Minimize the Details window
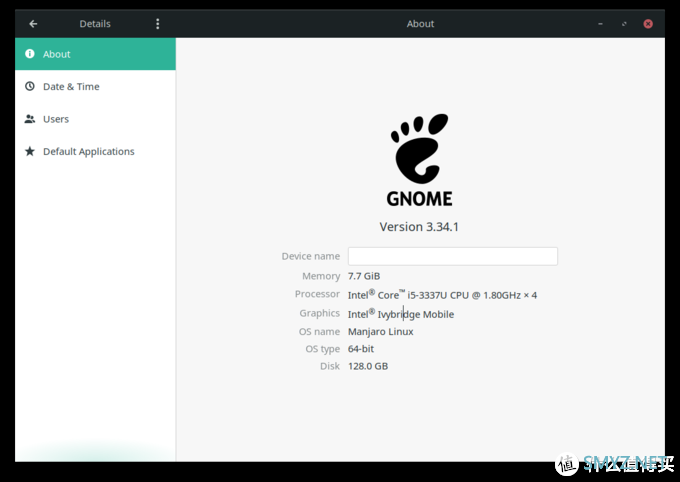 pos(600,24)
